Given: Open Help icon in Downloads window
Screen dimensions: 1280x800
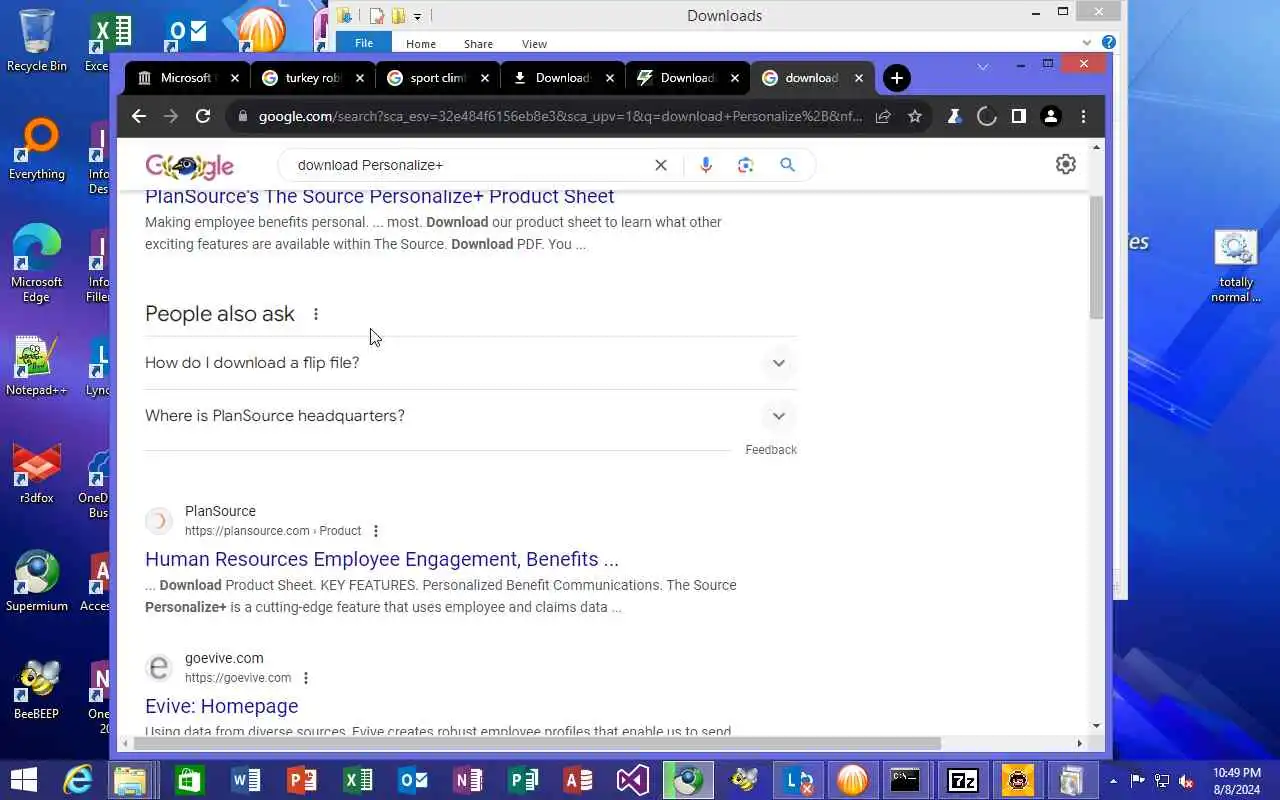Looking at the screenshot, I should tap(1108, 42).
